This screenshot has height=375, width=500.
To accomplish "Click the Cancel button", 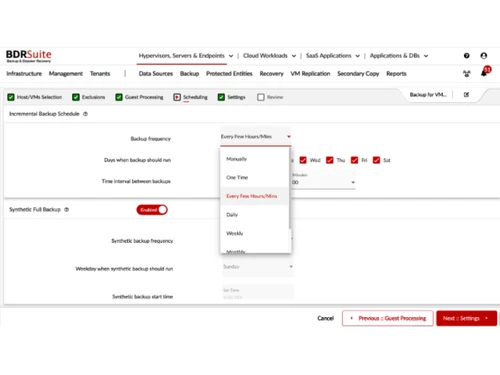I will click(326, 318).
